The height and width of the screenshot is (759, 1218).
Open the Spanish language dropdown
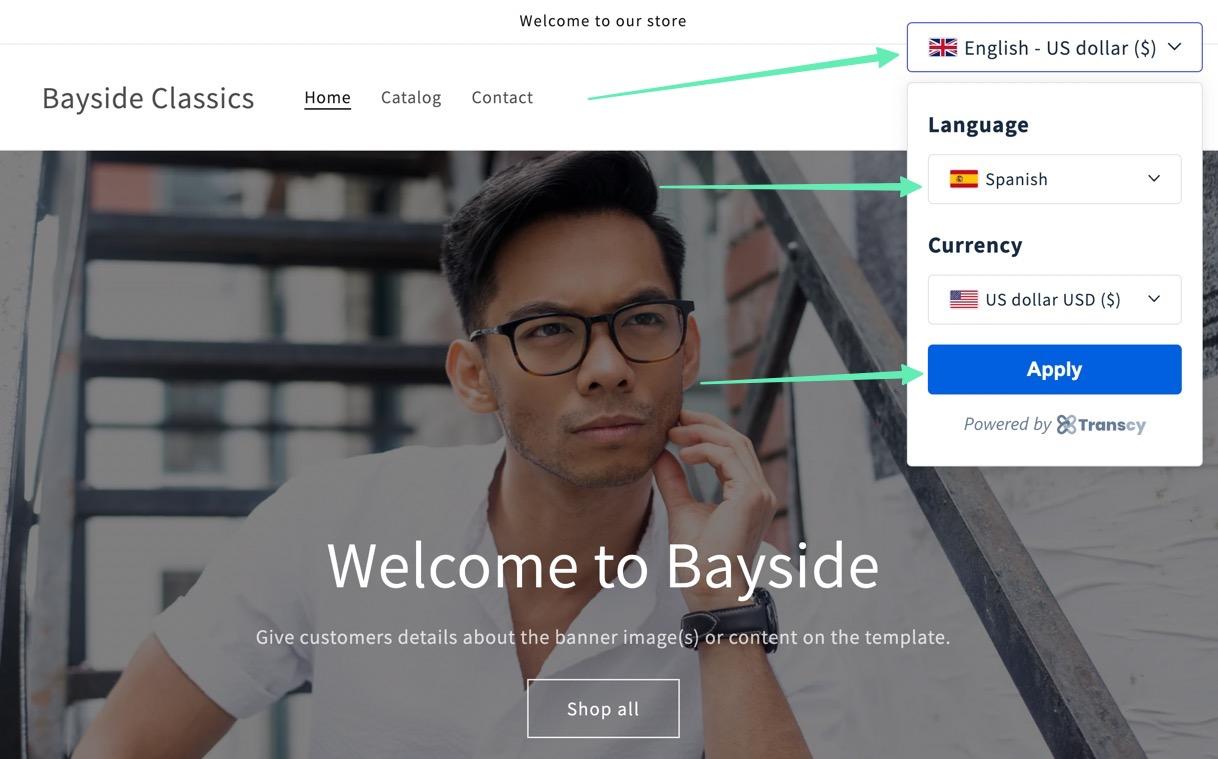pos(1054,179)
